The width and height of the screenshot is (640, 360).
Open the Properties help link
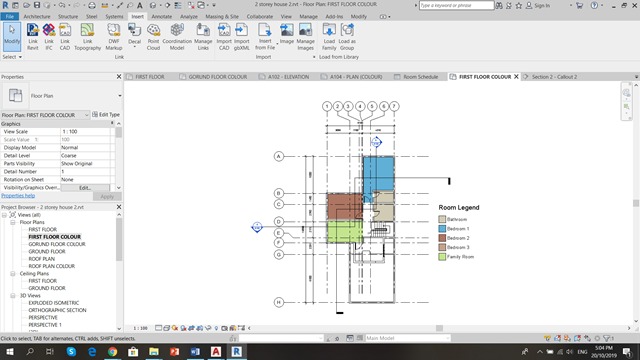tap(18, 196)
